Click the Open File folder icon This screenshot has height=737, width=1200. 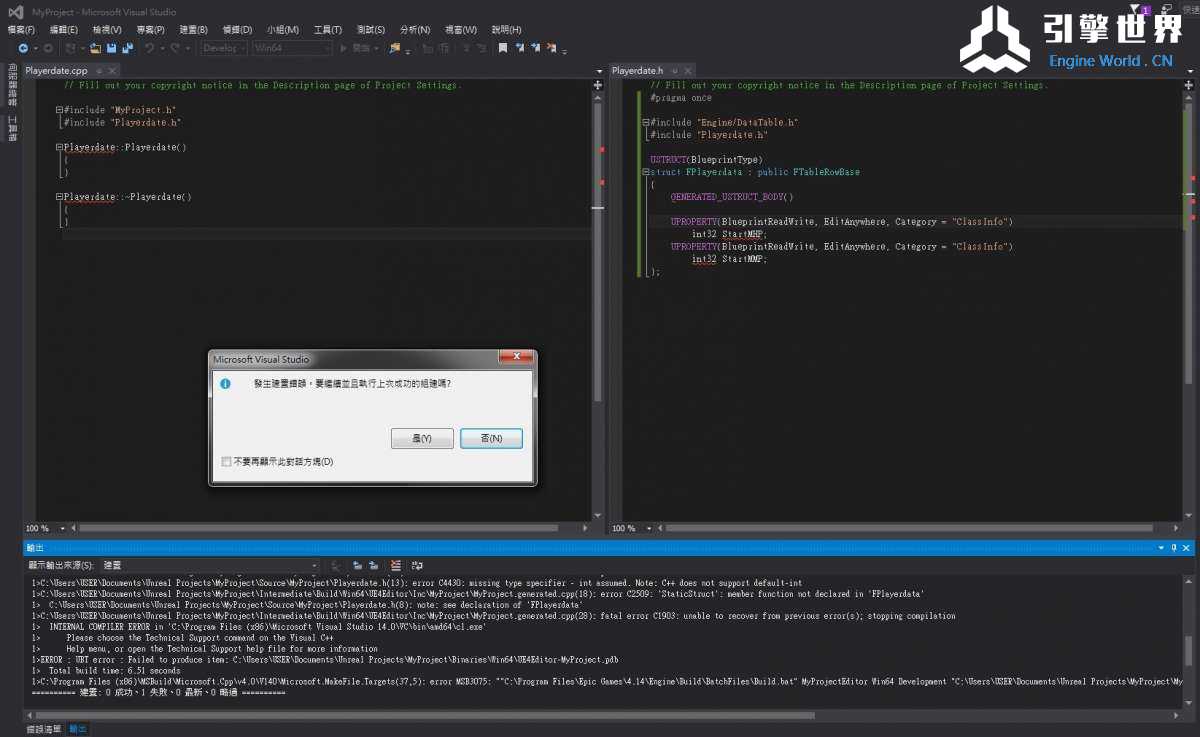pos(95,48)
